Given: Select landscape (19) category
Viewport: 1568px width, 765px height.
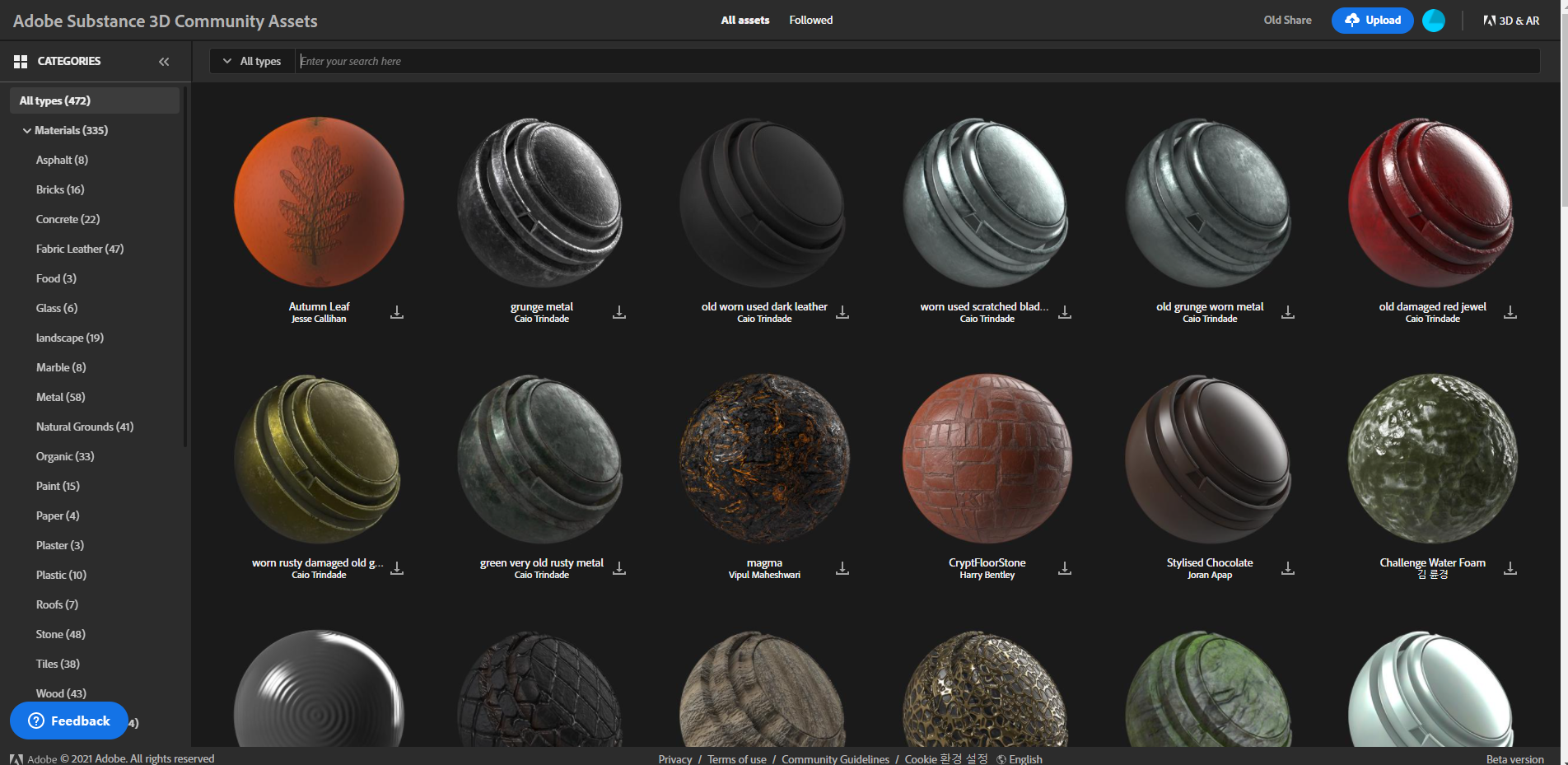Looking at the screenshot, I should coord(70,338).
